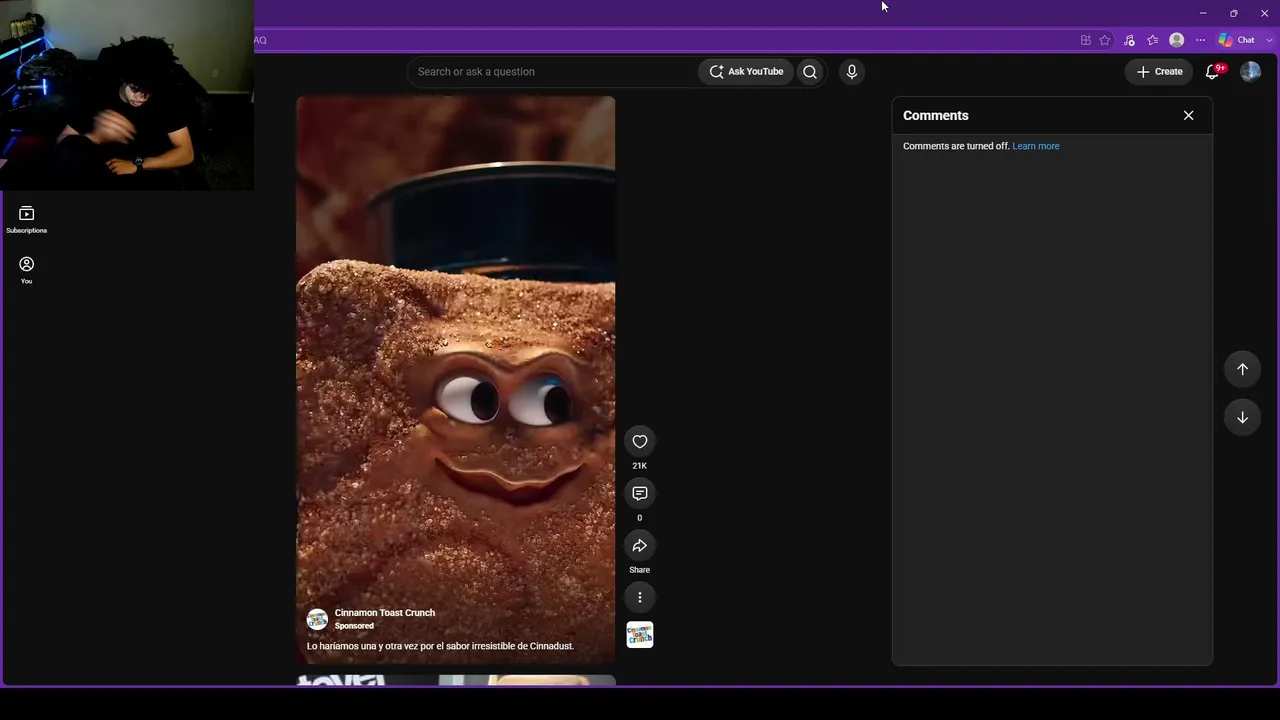Image resolution: width=1280 pixels, height=720 pixels.
Task: Open the browser three-dot settings menu
Action: click(x=1201, y=40)
